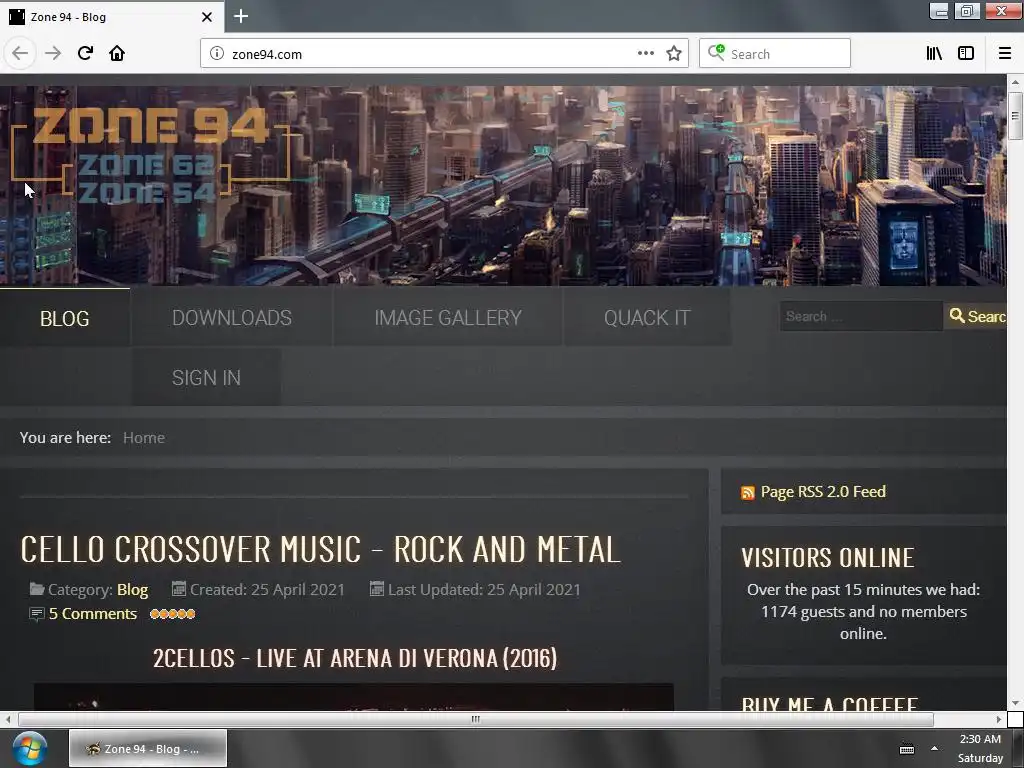The image size is (1024, 768).
Task: Open page actions three-dot menu
Action: [x=645, y=54]
